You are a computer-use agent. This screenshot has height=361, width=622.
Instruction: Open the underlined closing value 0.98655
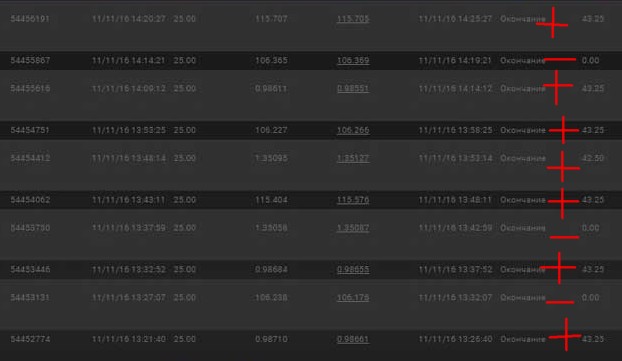tap(353, 270)
